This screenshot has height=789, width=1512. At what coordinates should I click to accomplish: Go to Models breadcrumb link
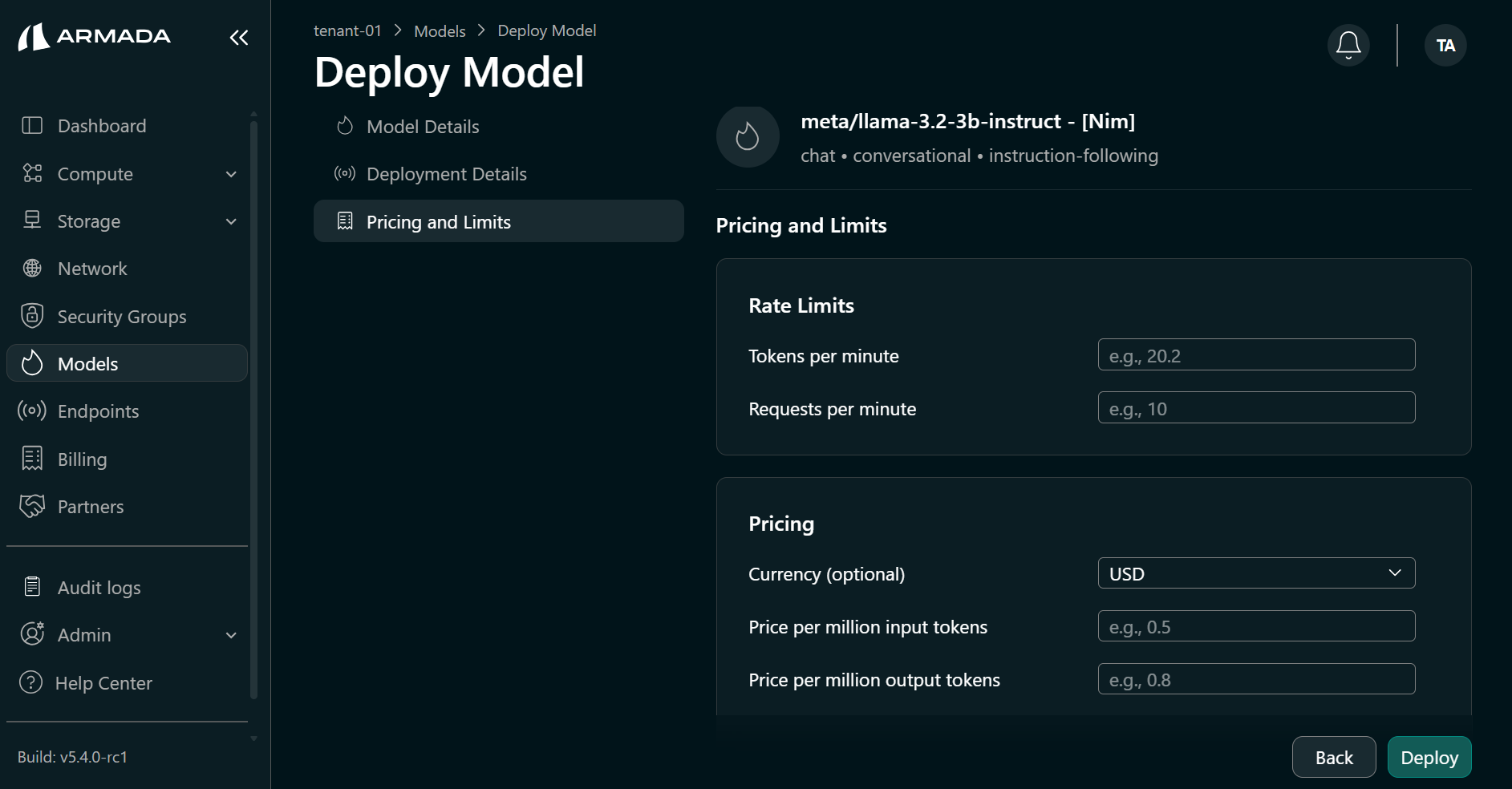[x=440, y=31]
